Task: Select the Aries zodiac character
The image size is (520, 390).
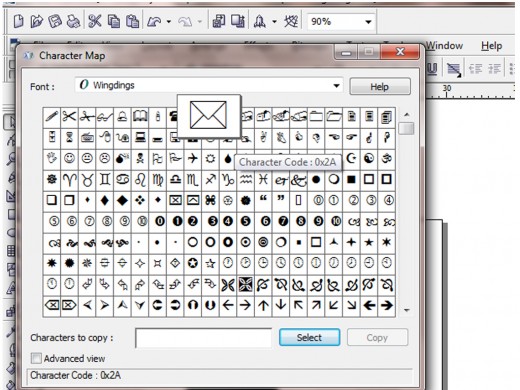Action: (x=69, y=179)
